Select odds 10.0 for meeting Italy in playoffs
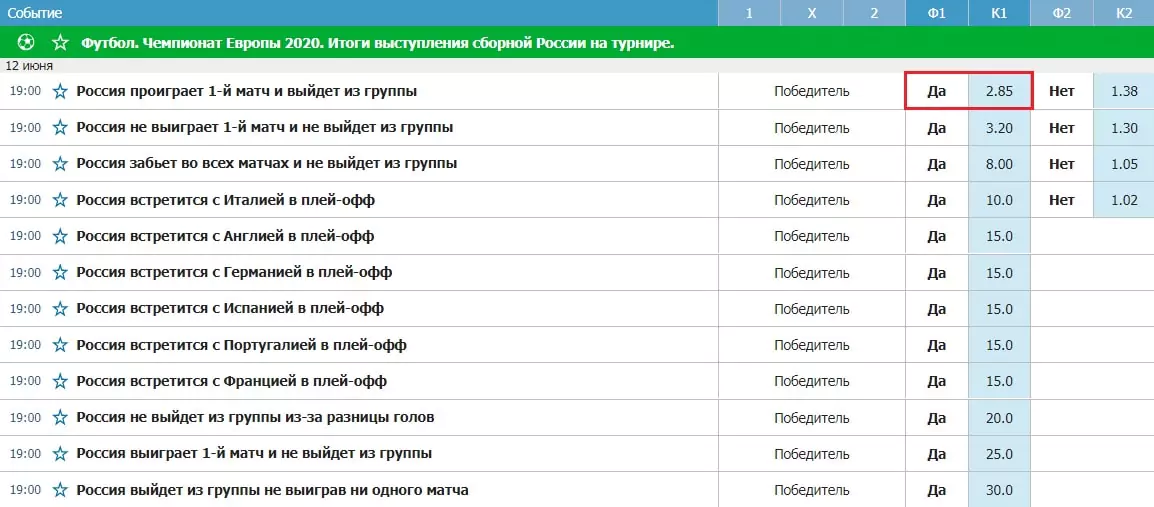1154x507 pixels. pos(999,200)
